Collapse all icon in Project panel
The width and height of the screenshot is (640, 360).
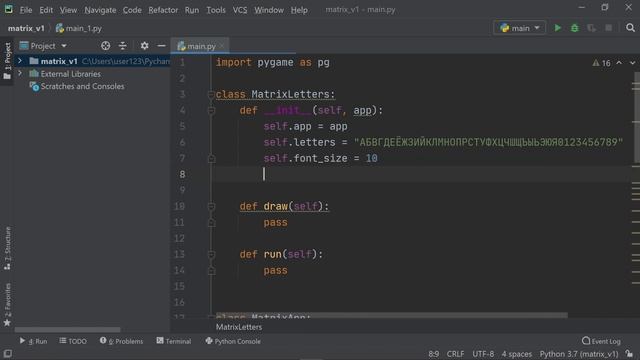pyautogui.click(x=122, y=46)
